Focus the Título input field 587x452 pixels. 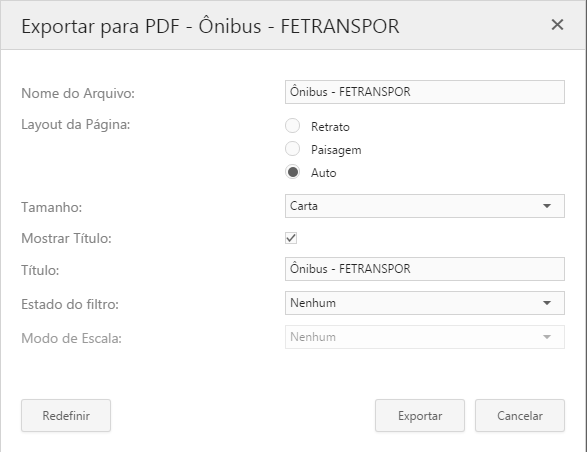click(x=425, y=269)
